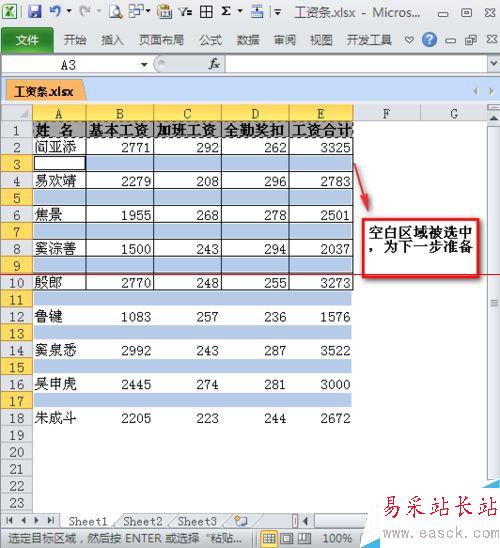Image resolution: width=500 pixels, height=548 pixels.
Task: Click the header cell 工资合计
Action: coord(321,130)
